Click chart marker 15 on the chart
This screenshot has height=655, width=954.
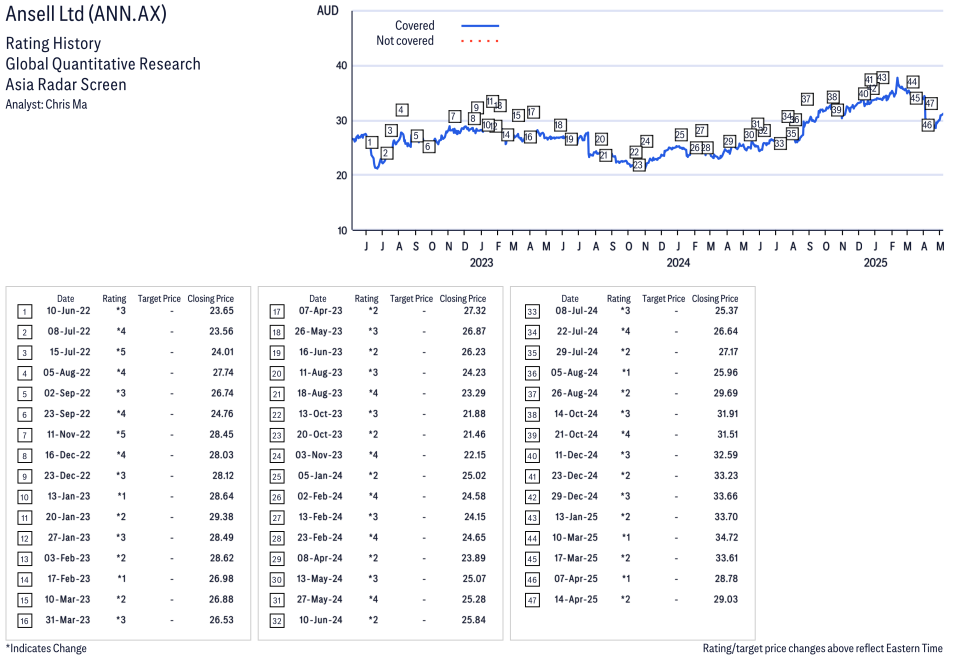(x=517, y=116)
